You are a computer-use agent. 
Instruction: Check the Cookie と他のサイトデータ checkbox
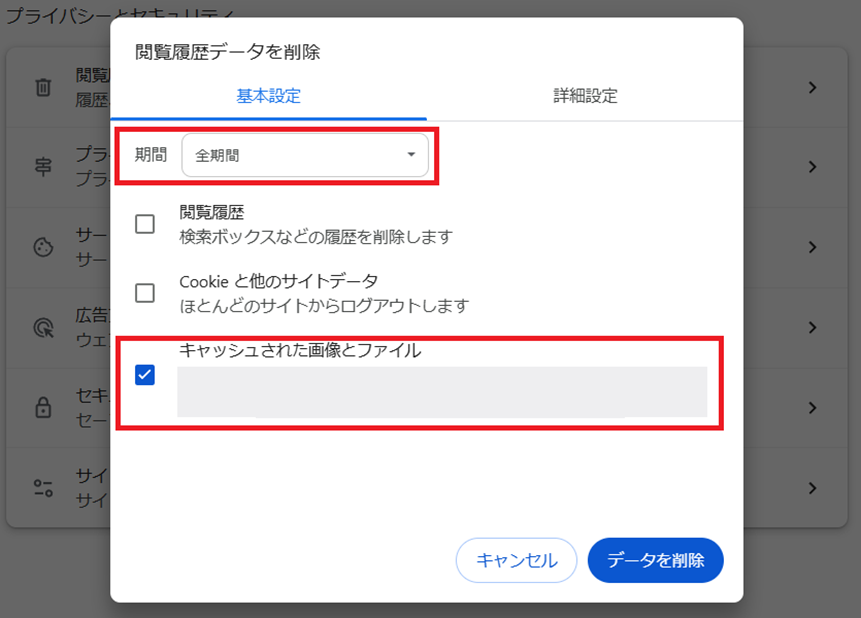coord(143,291)
